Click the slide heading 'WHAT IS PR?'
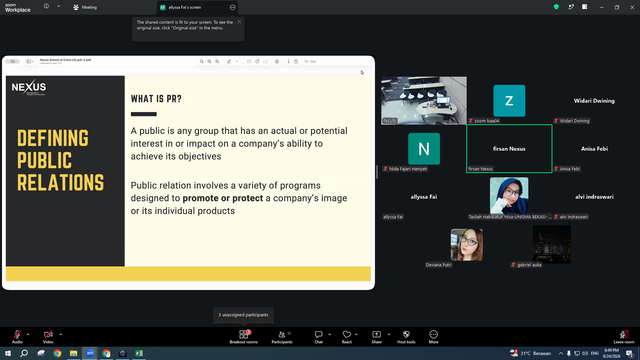The height and width of the screenshot is (360, 640). pos(156,99)
